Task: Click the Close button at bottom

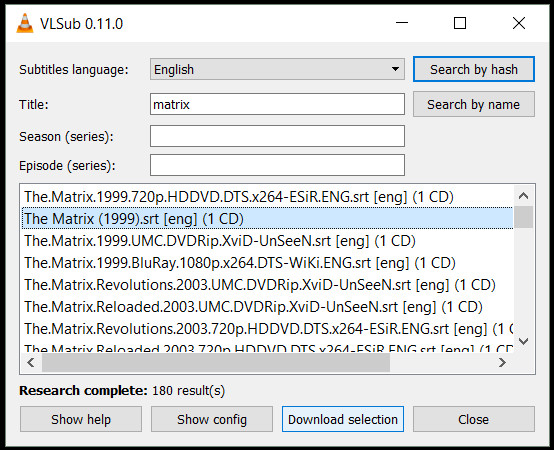Action: 474,419
